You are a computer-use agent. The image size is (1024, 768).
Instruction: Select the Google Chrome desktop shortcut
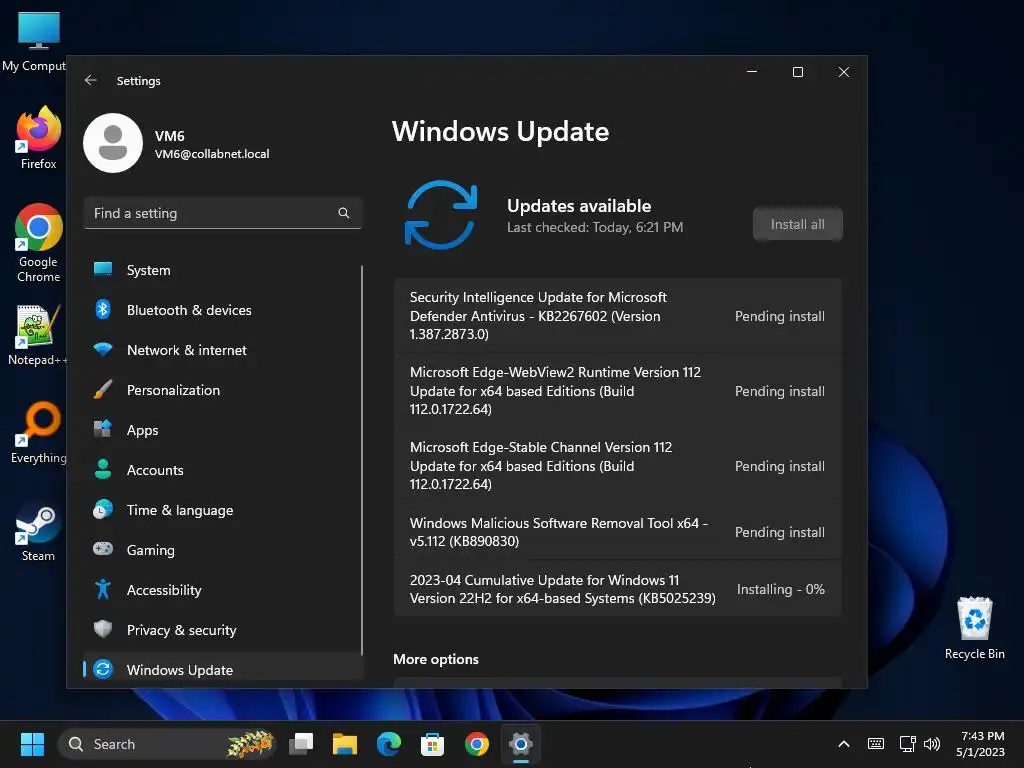[x=38, y=243]
